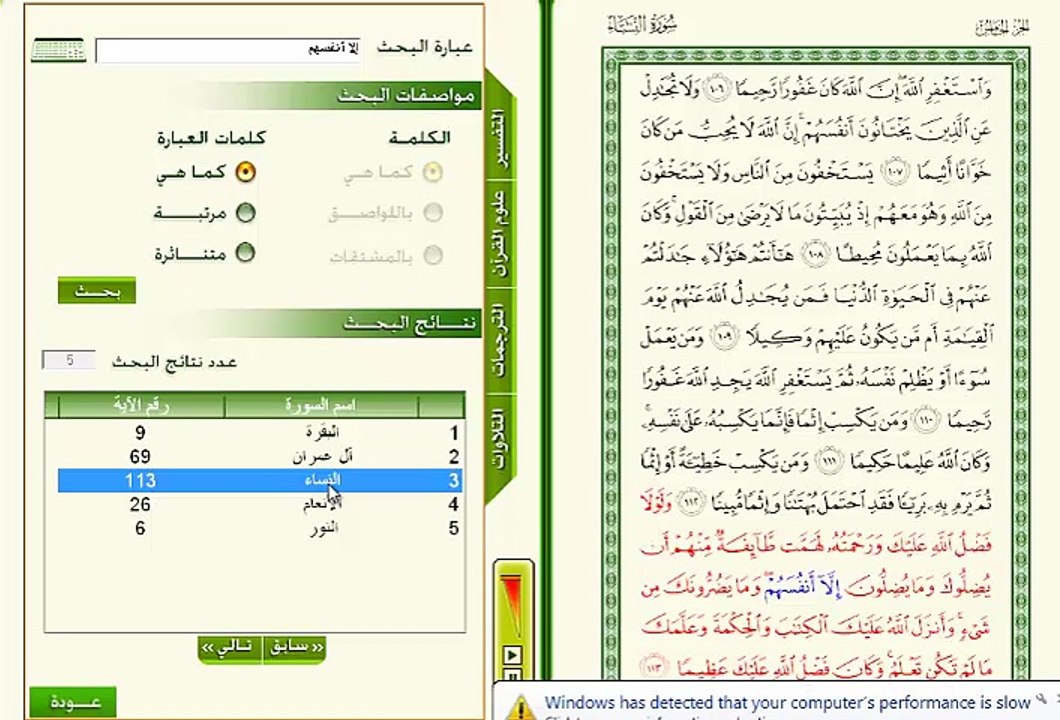Screen dimensions: 1060x720
Task: Click the search phrase input field
Action: (228, 50)
